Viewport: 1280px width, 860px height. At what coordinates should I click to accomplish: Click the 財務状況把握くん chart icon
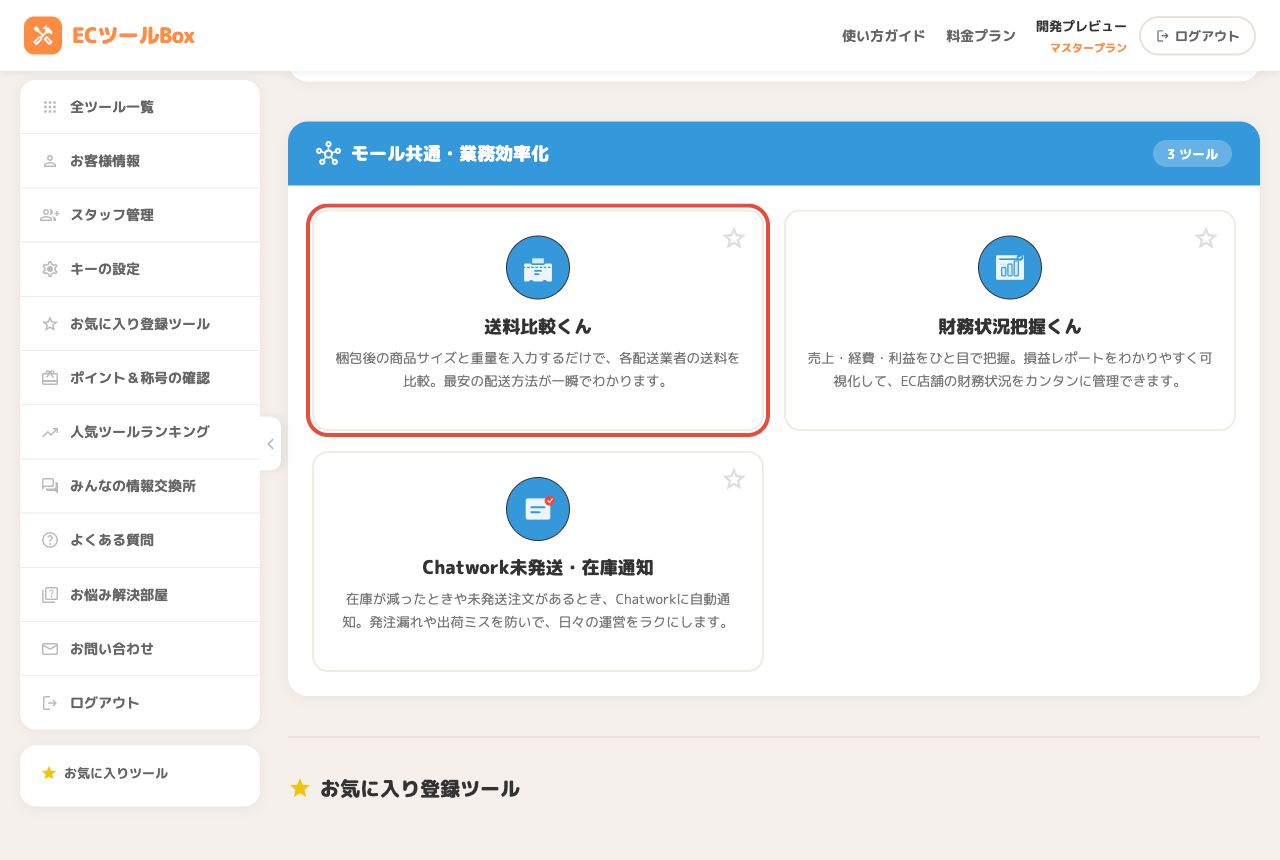pyautogui.click(x=1010, y=268)
